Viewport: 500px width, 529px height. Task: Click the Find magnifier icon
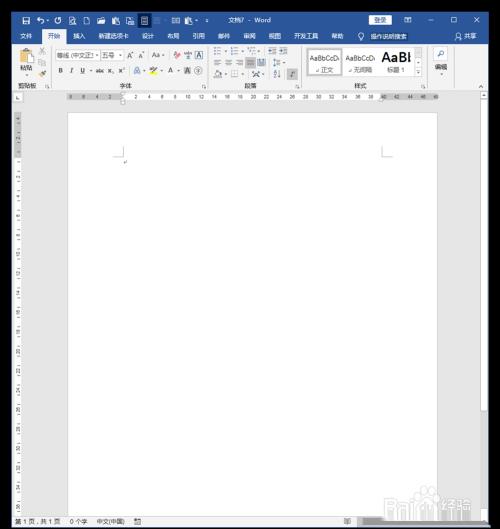coord(441,54)
